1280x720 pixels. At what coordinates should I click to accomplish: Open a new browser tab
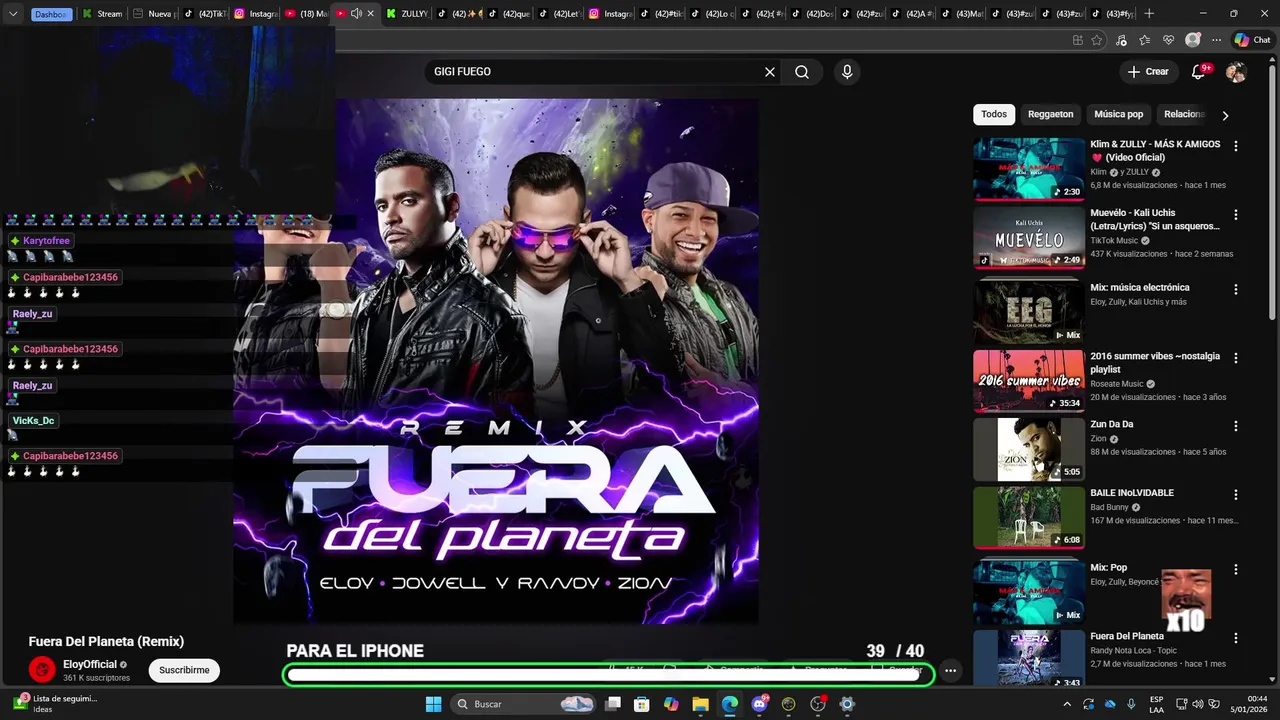click(x=1149, y=14)
